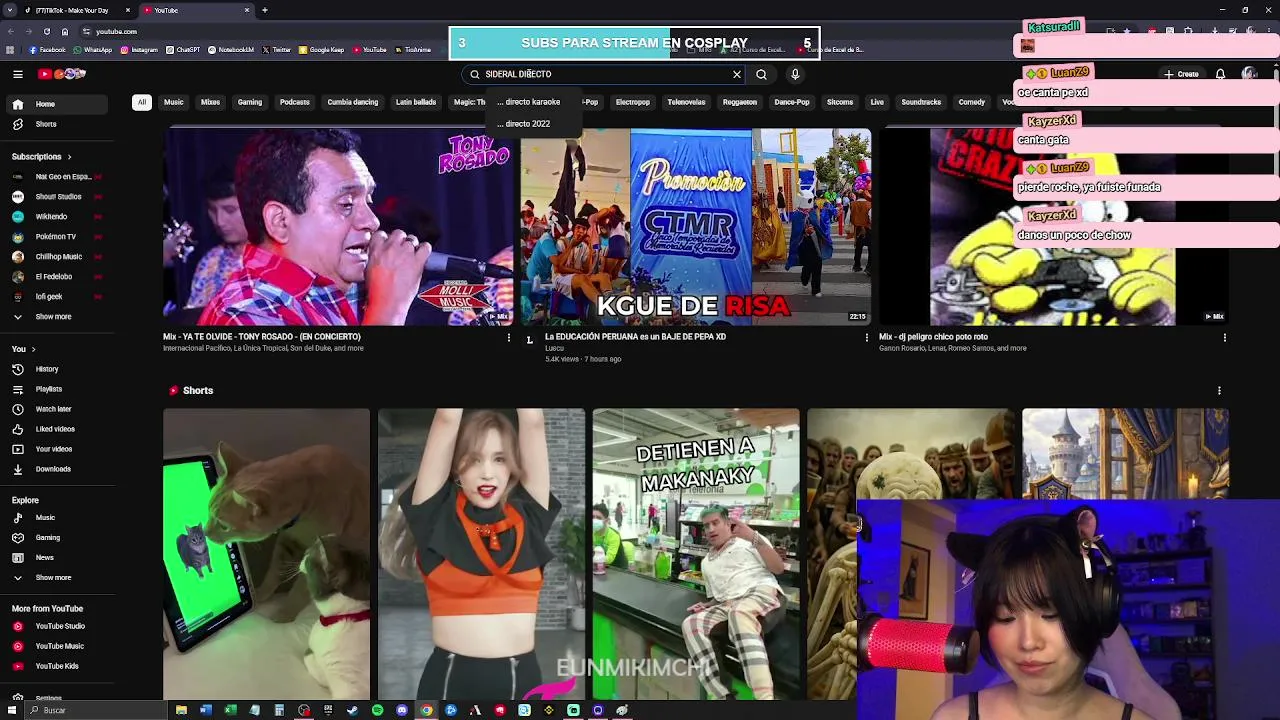
Task: Open Shorts in the sidebar
Action: pos(58,124)
